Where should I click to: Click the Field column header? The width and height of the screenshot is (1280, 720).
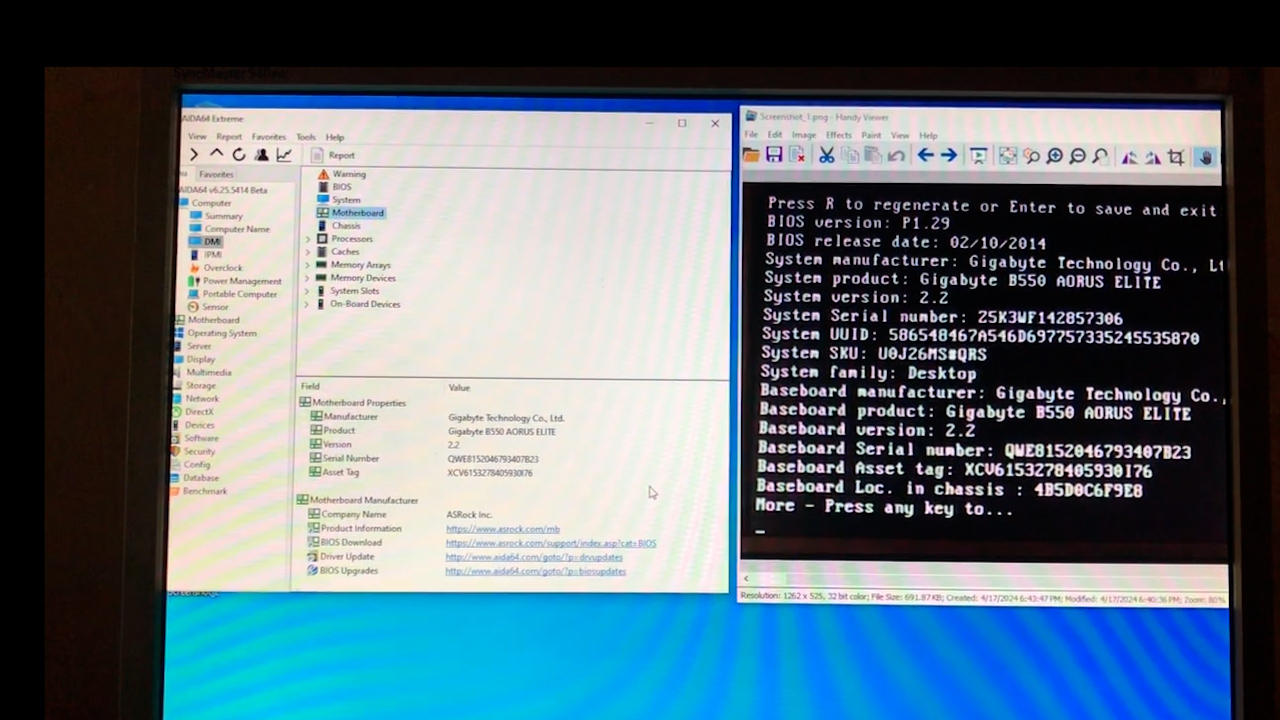[x=310, y=386]
